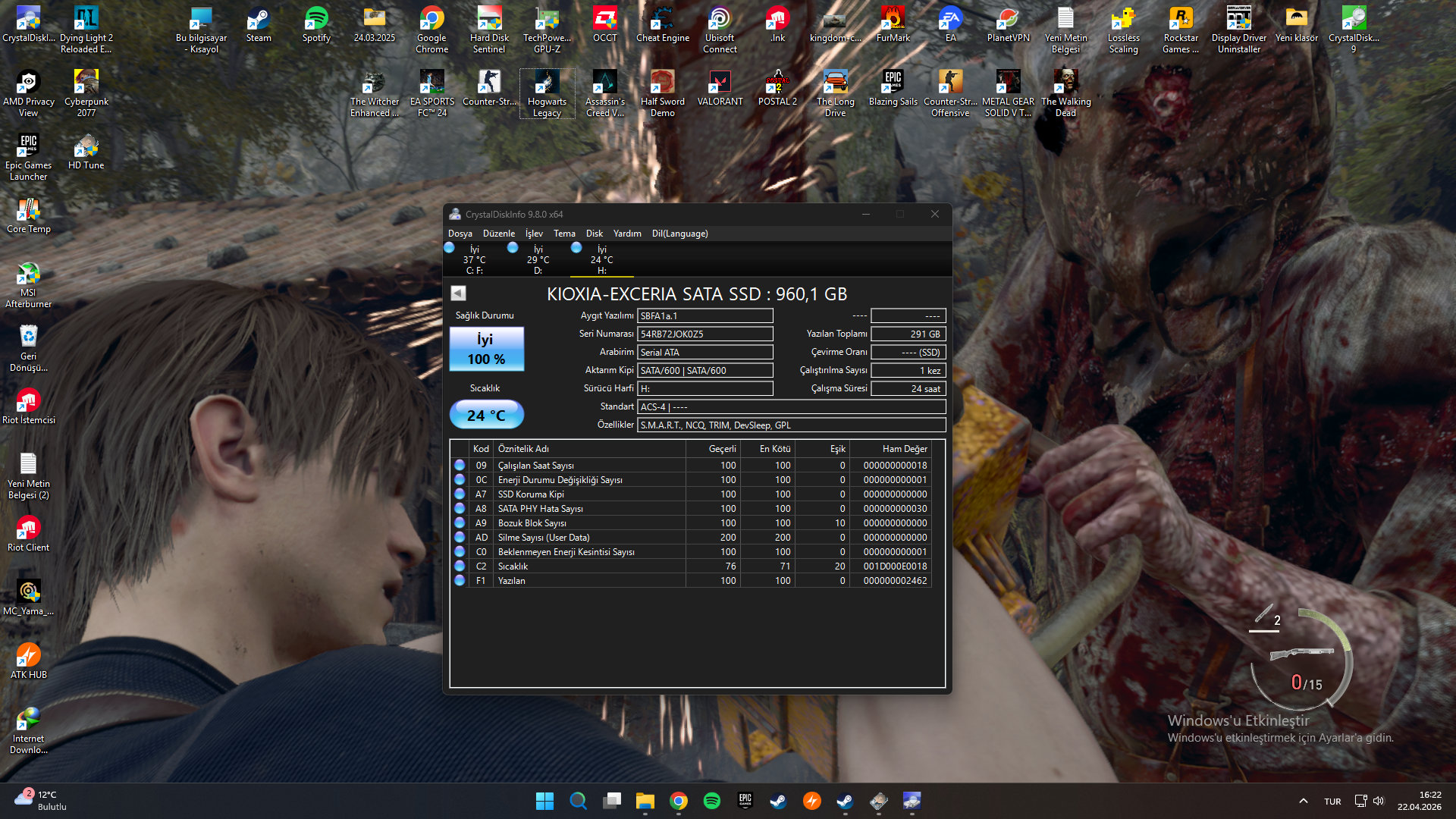This screenshot has height=819, width=1456.
Task: Switch to the D: disk tab
Action: coord(538,259)
